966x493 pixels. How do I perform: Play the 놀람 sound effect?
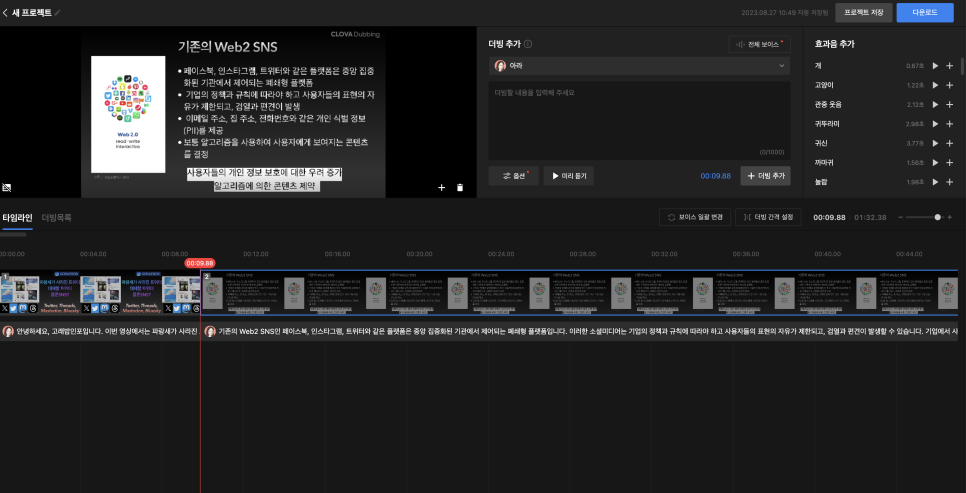pos(935,182)
